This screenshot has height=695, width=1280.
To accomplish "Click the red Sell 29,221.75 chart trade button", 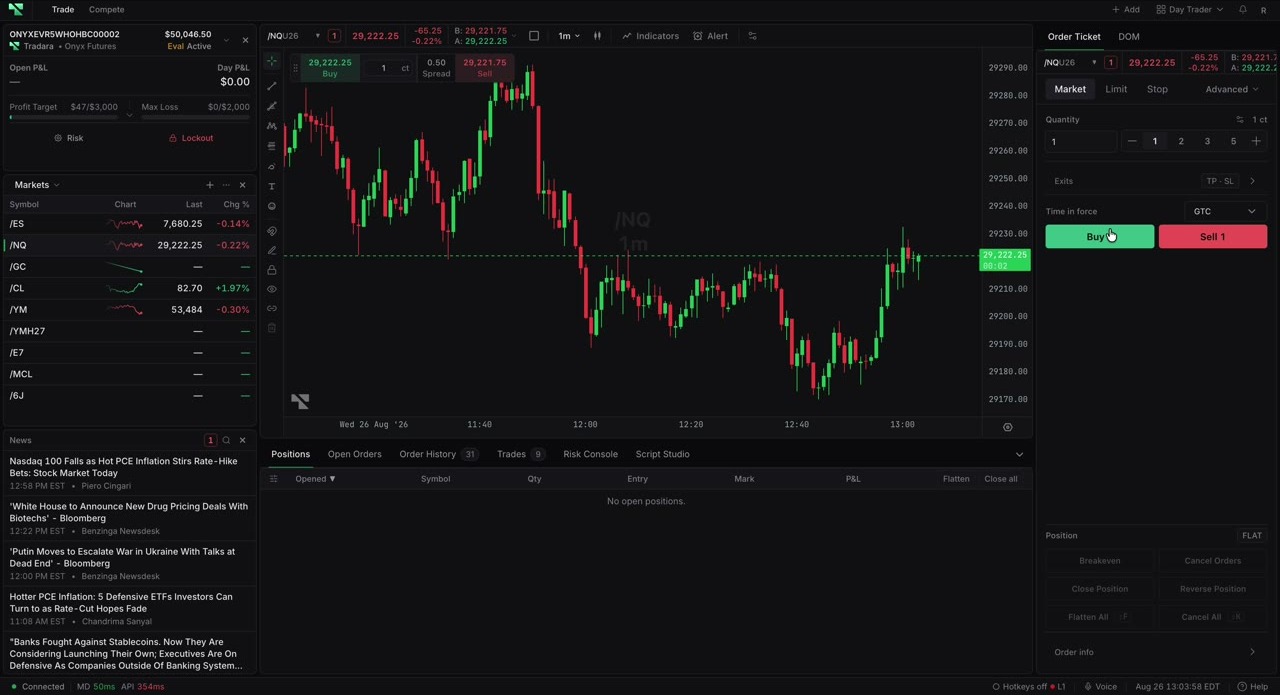I will pyautogui.click(x=484, y=68).
